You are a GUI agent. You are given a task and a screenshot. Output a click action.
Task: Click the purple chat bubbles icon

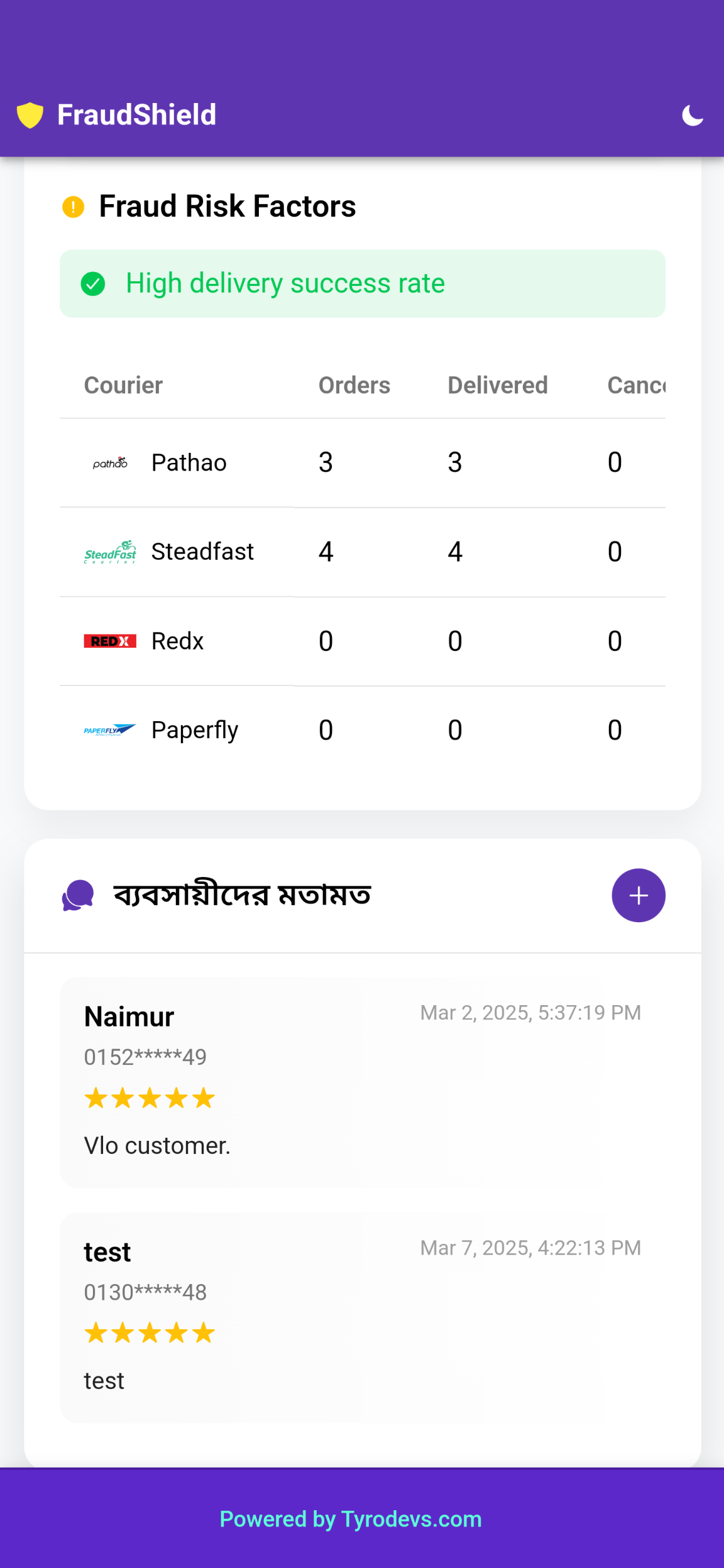(x=78, y=895)
